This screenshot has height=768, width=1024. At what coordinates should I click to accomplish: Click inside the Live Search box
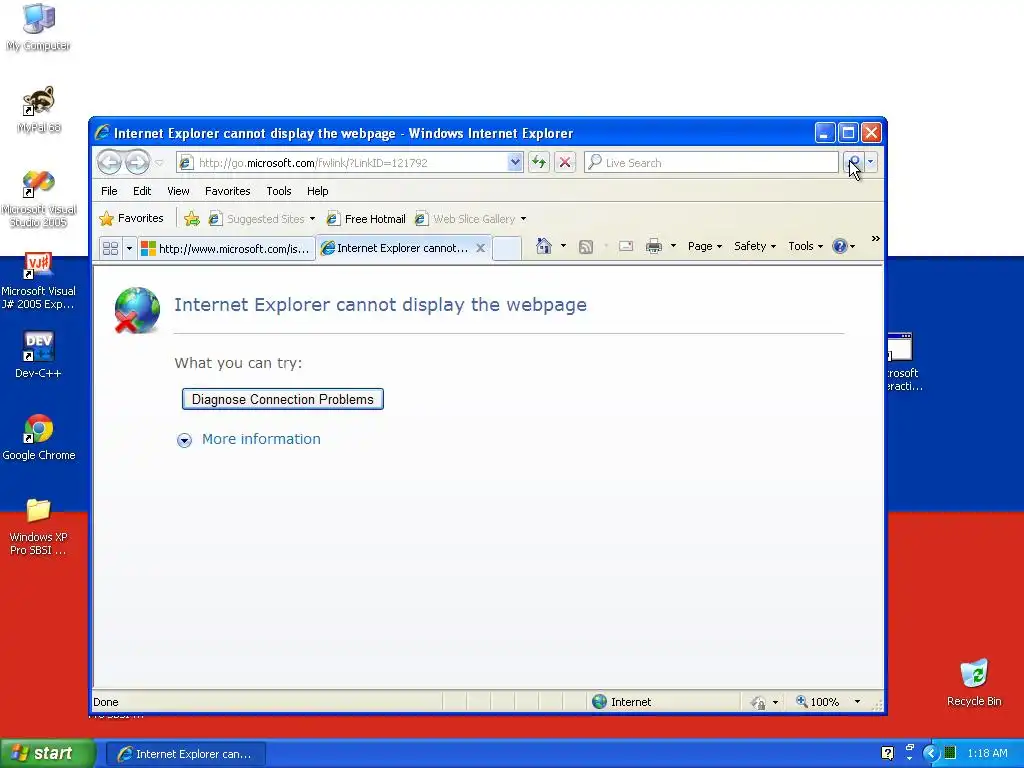(711, 163)
